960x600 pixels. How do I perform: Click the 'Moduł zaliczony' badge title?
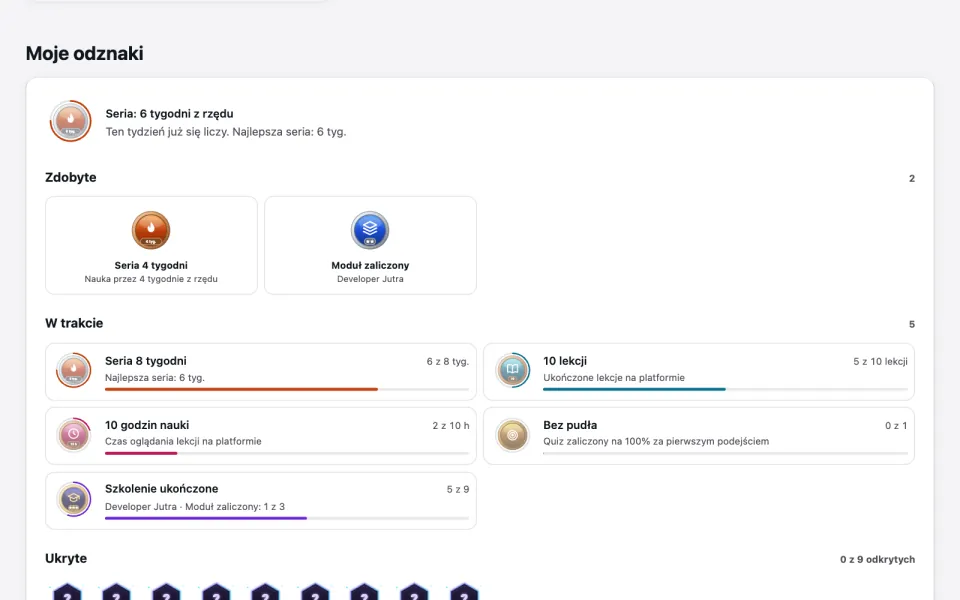click(x=370, y=265)
